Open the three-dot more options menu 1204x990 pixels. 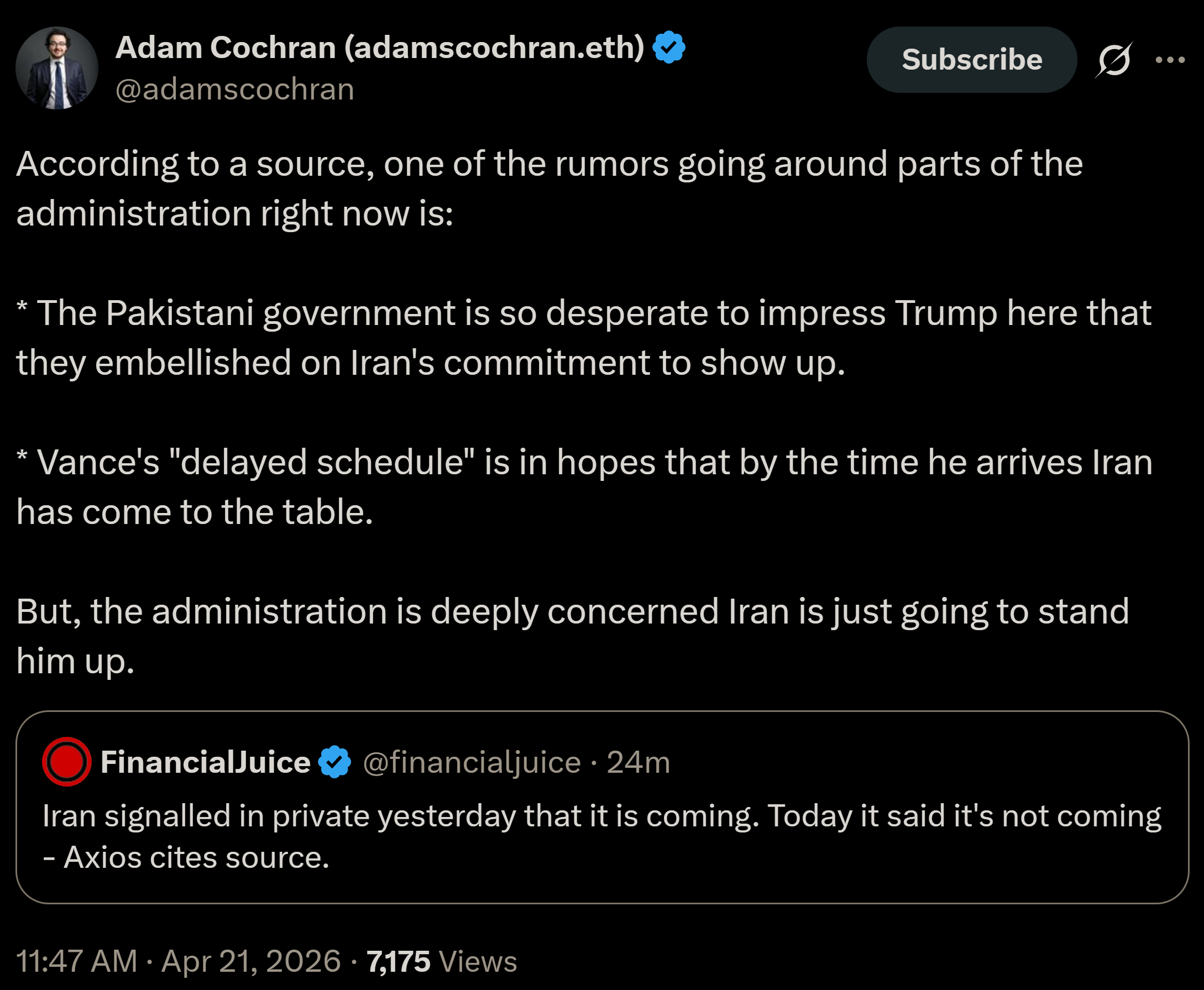1170,59
